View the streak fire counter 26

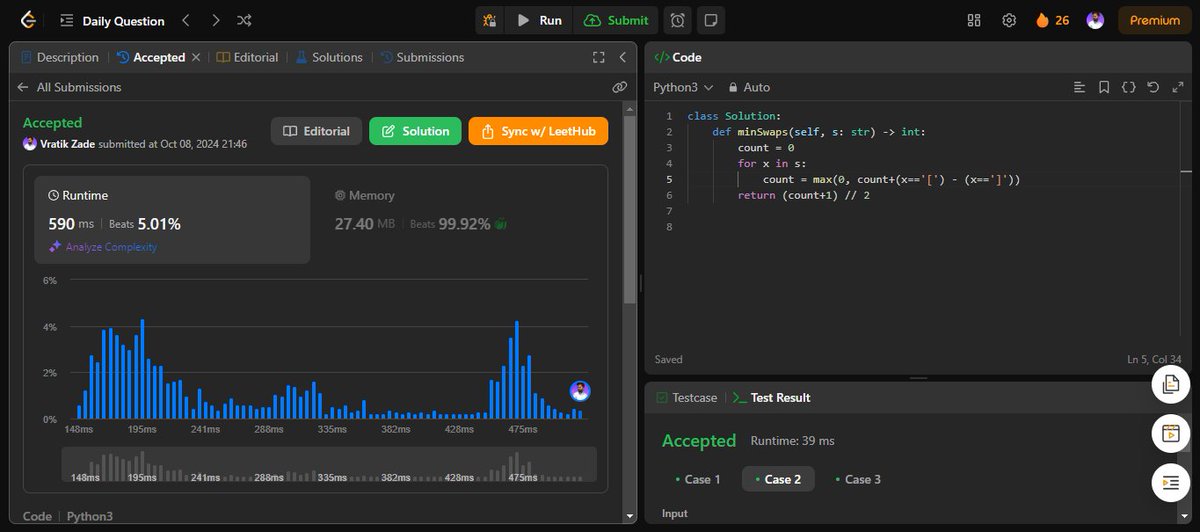click(1052, 20)
